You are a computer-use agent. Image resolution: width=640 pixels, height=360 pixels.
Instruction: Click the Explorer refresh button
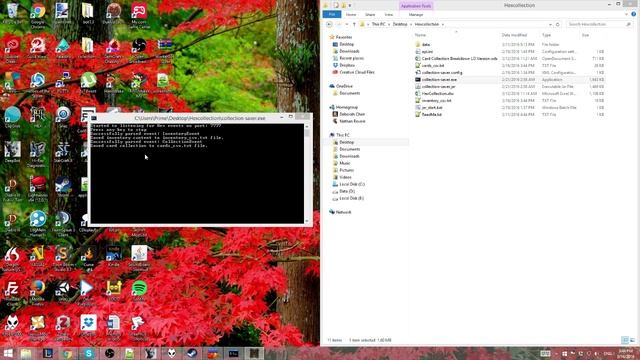coord(558,24)
